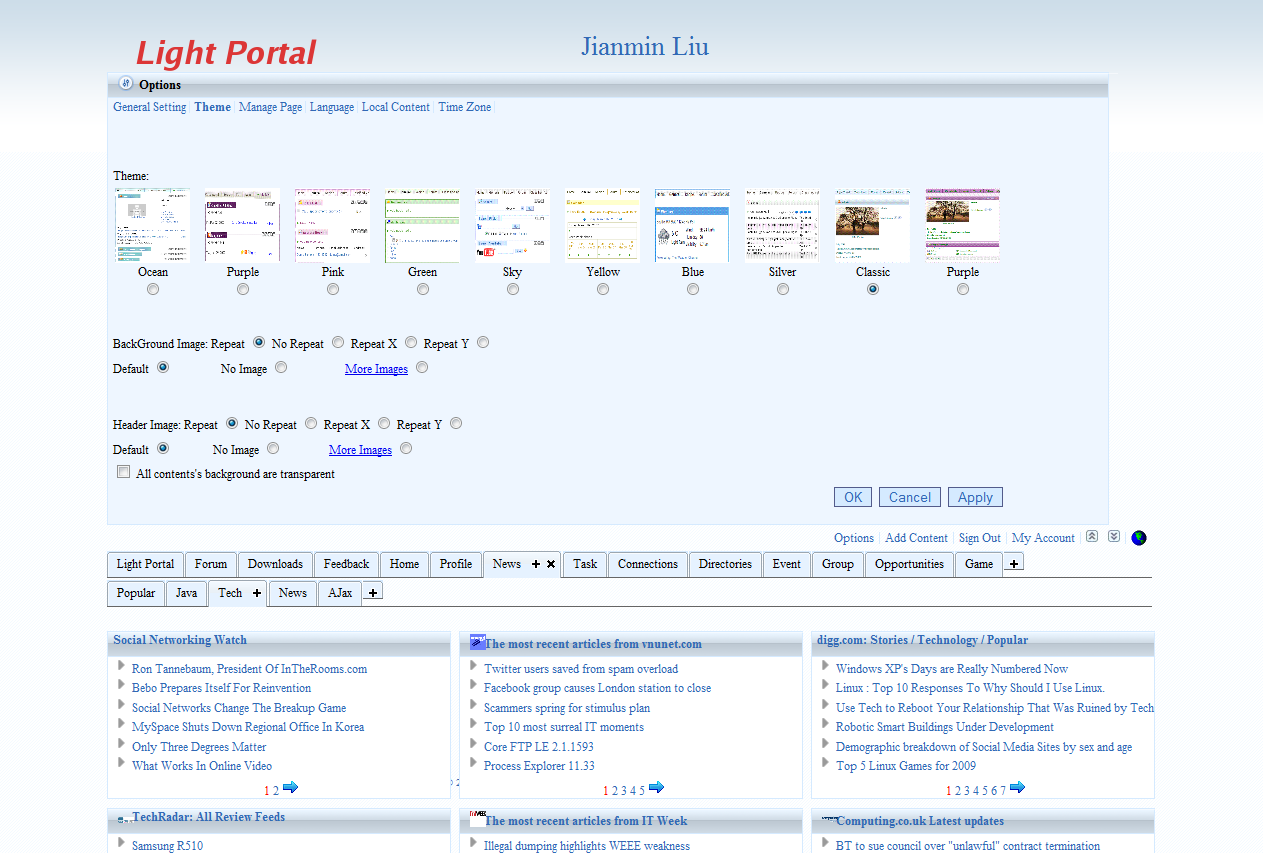This screenshot has width=1263, height=853.
Task: Add a new tab after Game
Action: pyautogui.click(x=1014, y=564)
